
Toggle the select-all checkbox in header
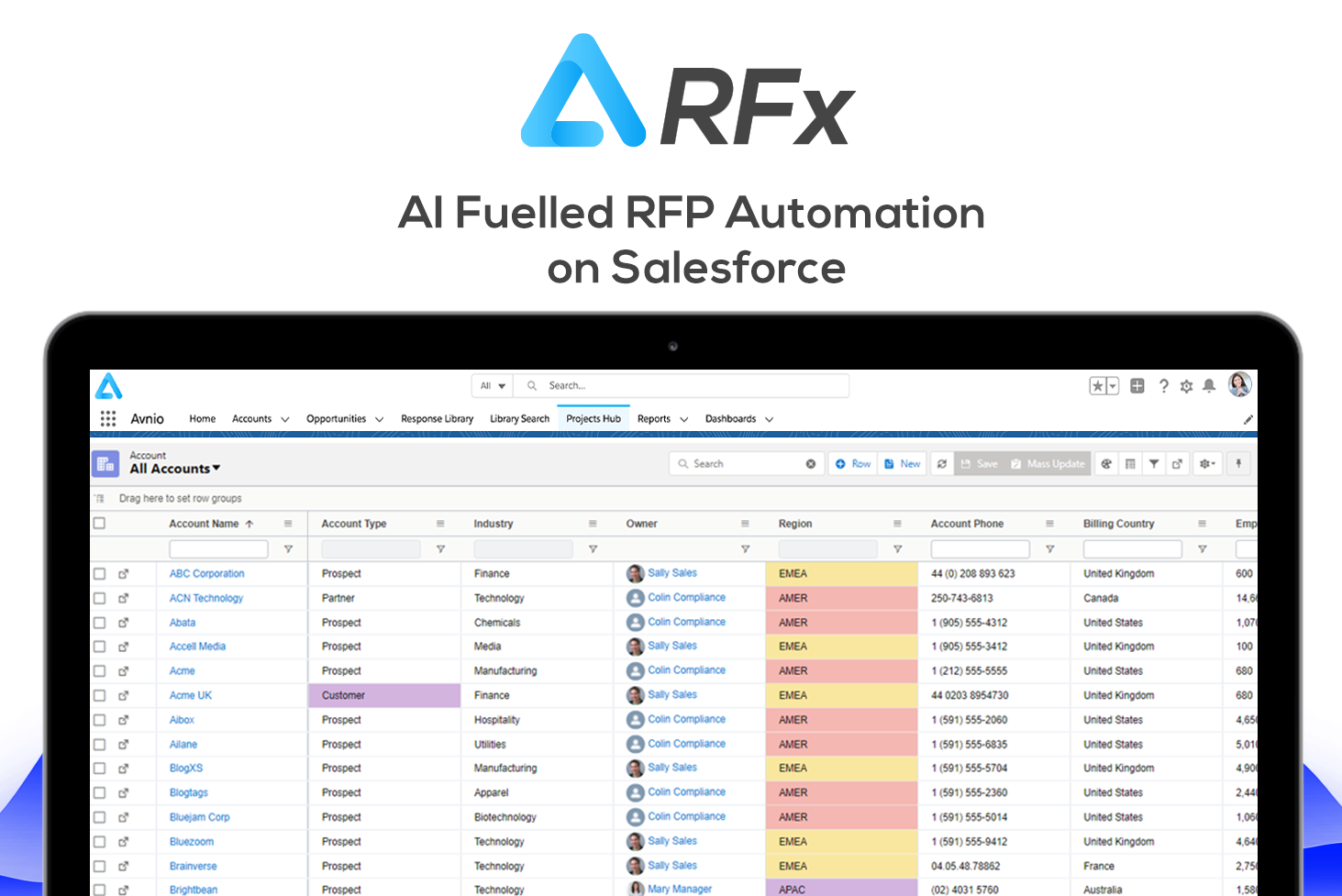click(99, 523)
